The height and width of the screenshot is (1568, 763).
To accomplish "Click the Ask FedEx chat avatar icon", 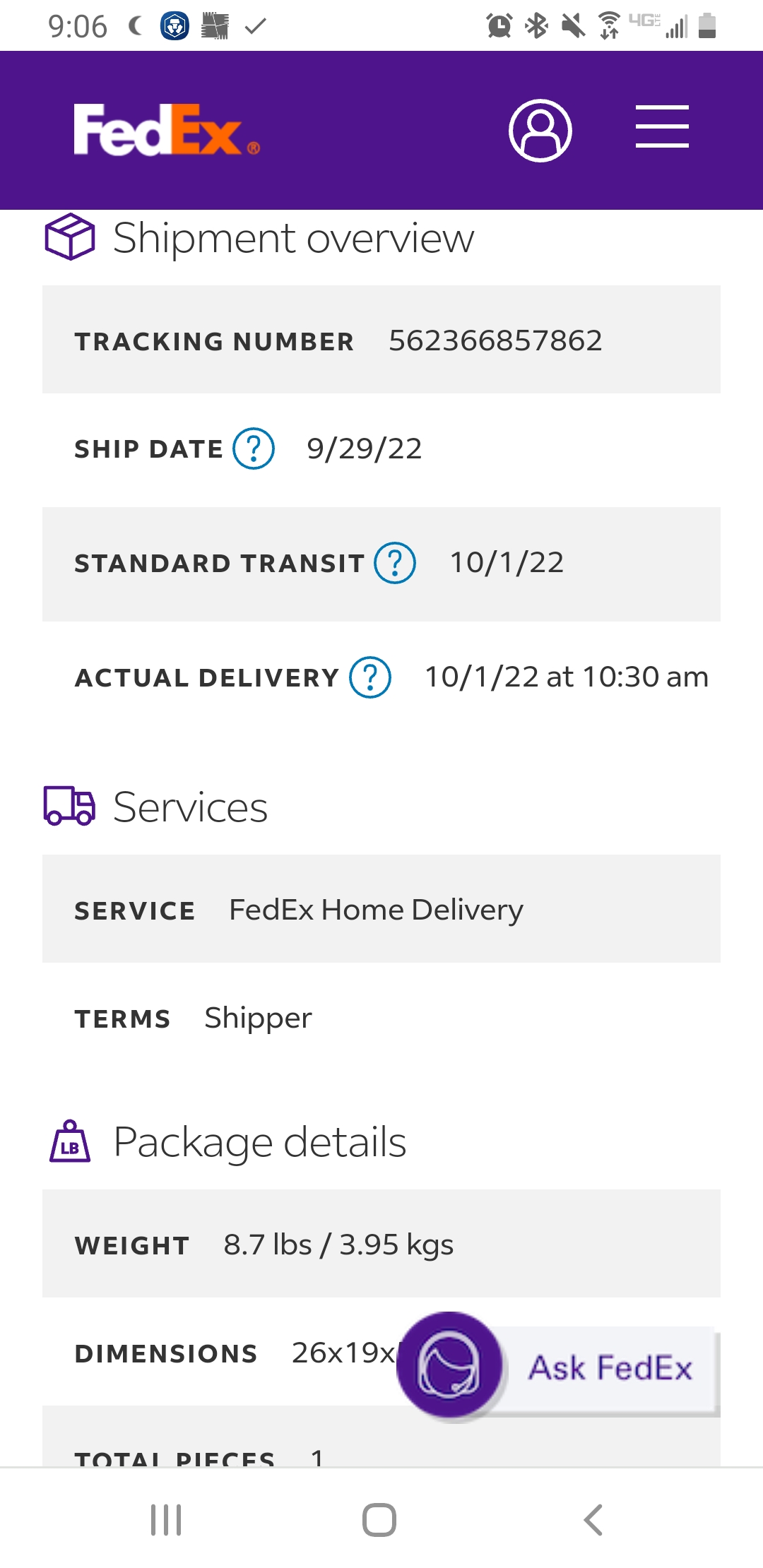I will click(449, 1365).
